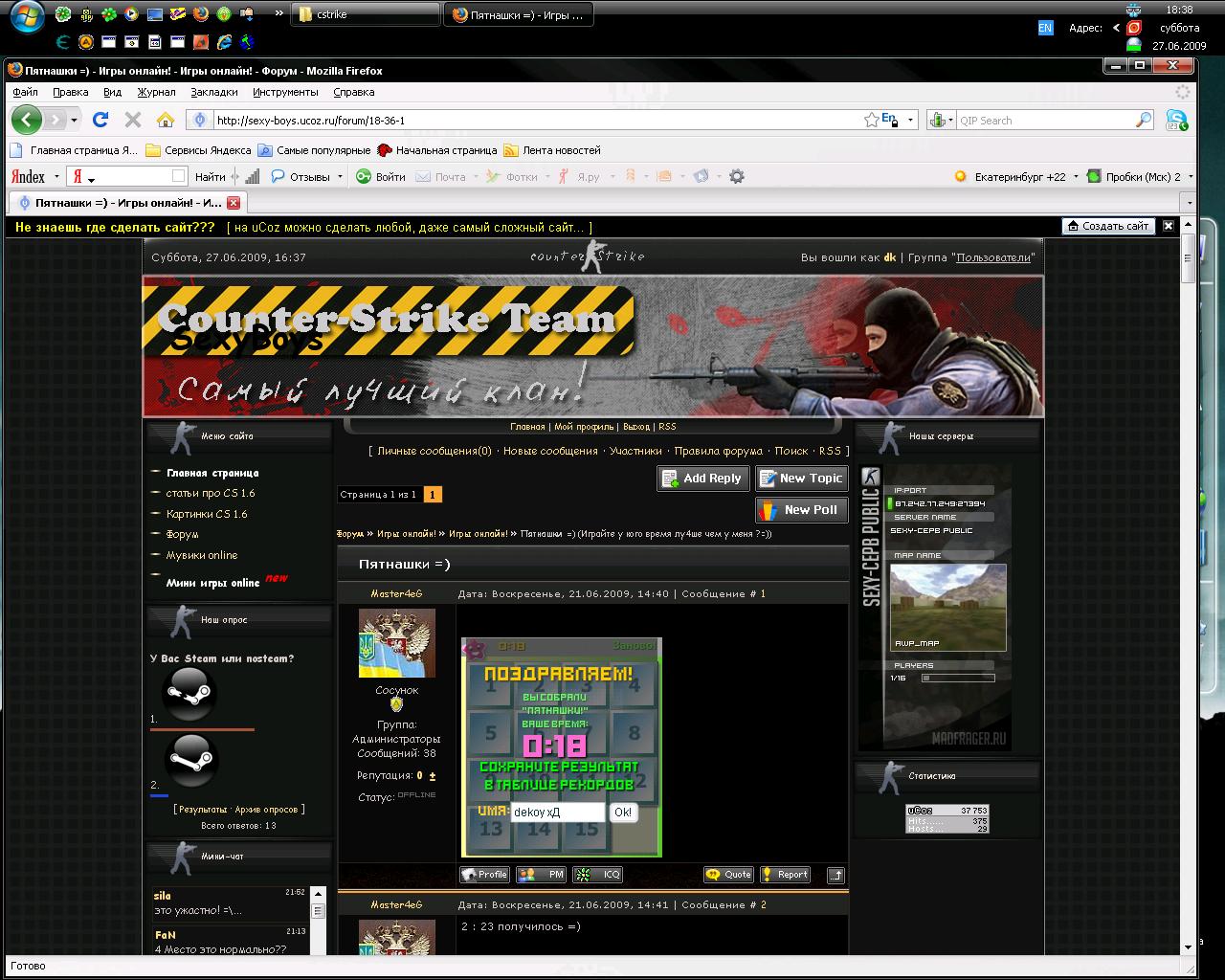Open Картинки CS 1.6 link

point(207,514)
